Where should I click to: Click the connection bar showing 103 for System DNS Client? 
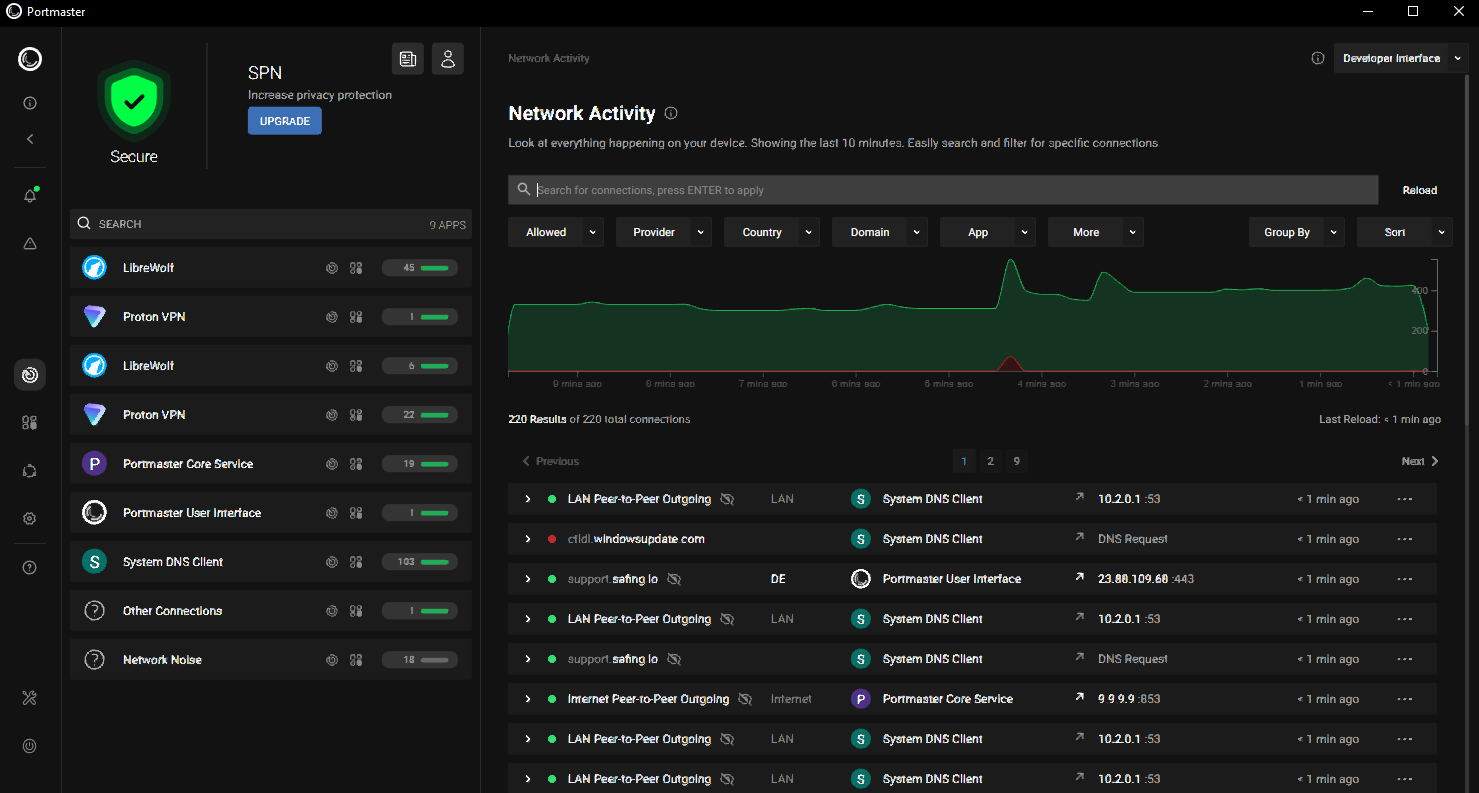(x=420, y=562)
